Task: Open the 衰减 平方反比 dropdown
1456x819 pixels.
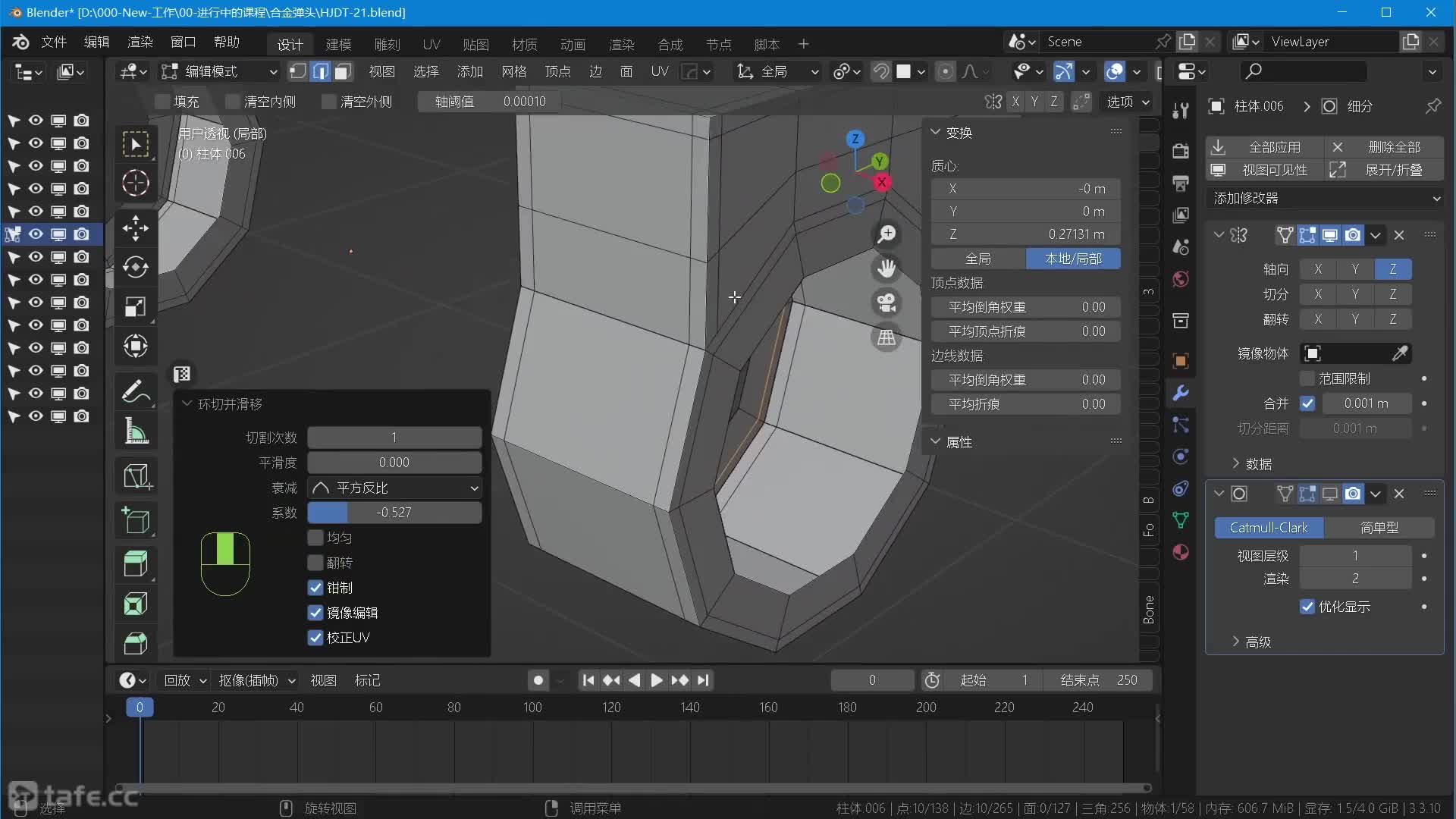Action: (x=394, y=488)
